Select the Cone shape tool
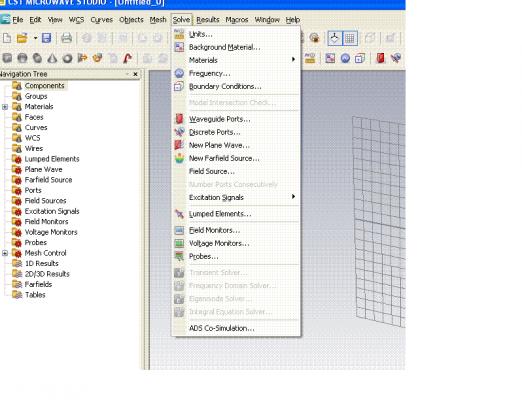This screenshot has width=522, height=400. (52, 58)
